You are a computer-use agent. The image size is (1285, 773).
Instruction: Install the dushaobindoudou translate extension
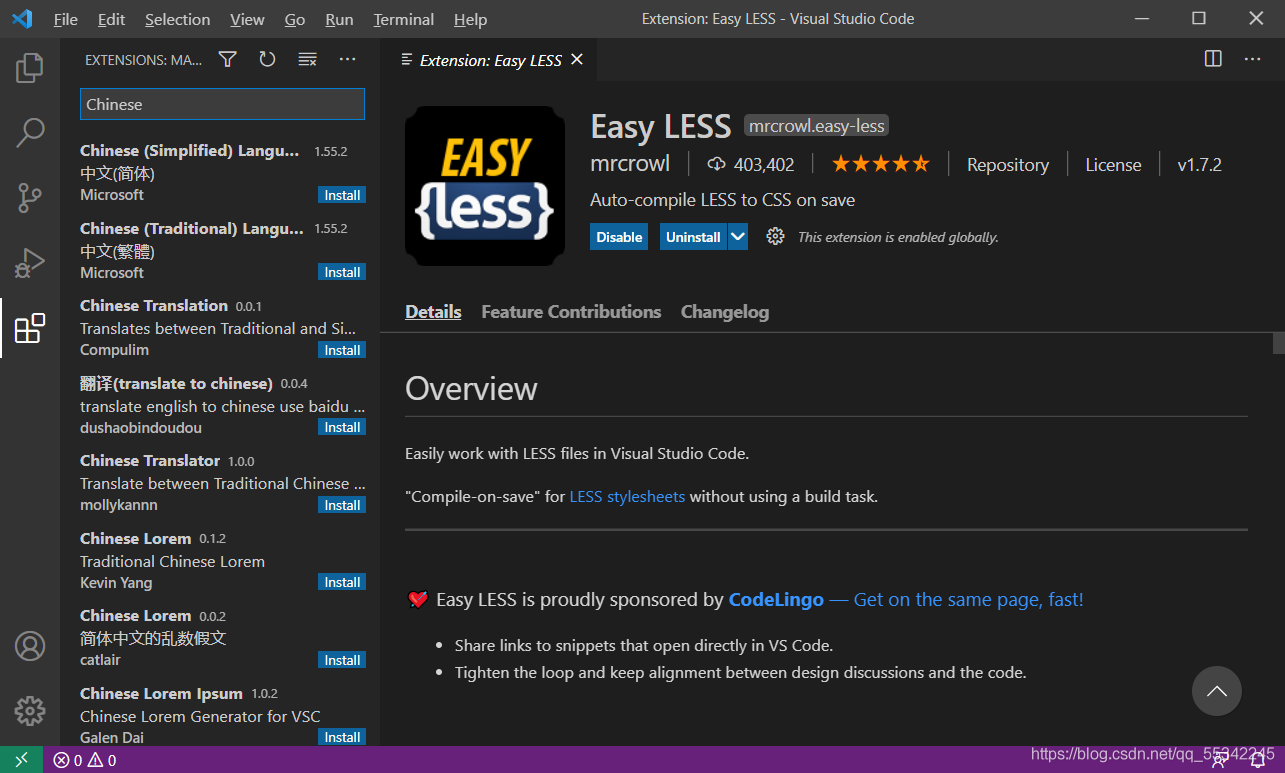pyautogui.click(x=342, y=427)
